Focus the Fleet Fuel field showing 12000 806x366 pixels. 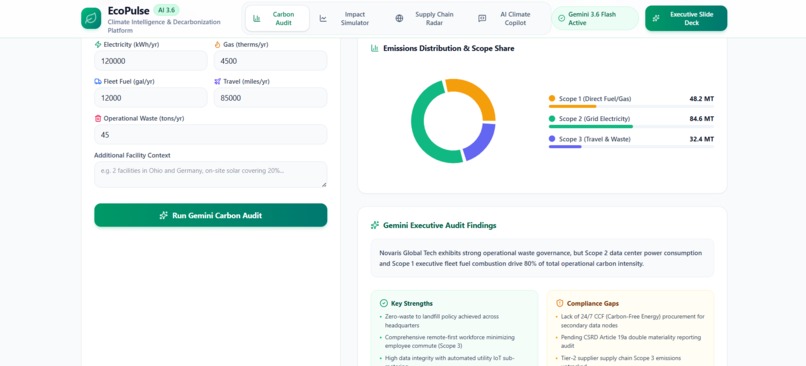[x=151, y=98]
